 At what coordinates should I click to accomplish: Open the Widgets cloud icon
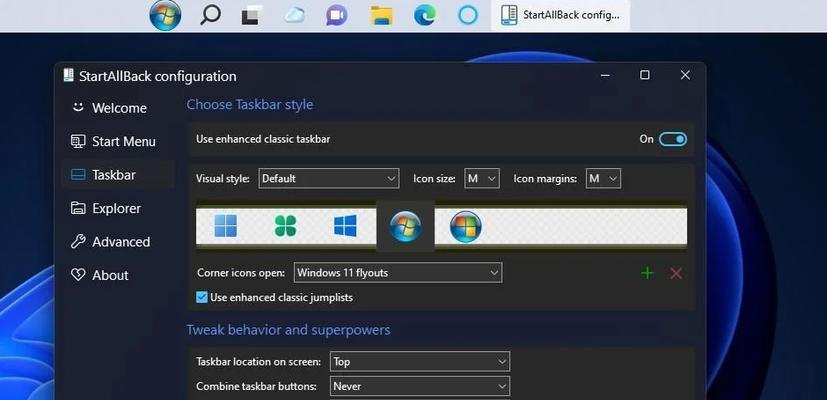click(295, 15)
